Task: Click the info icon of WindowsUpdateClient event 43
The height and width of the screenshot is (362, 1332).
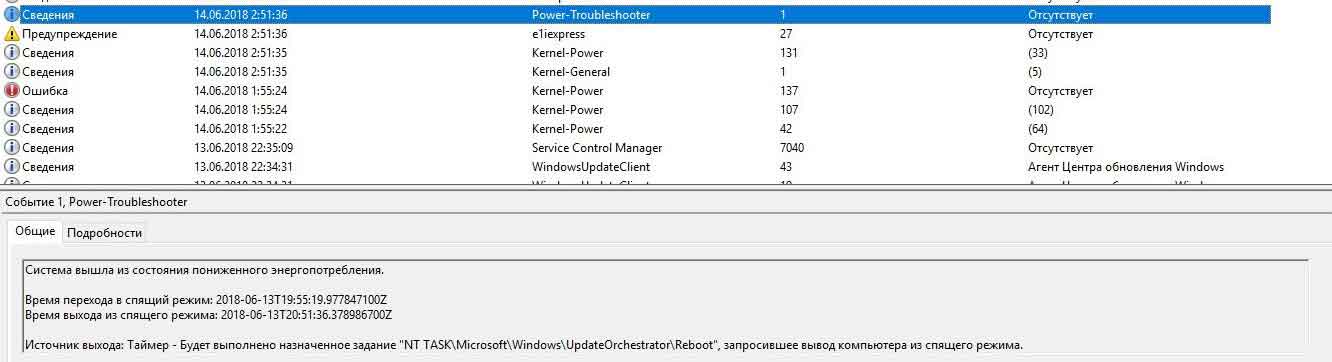Action: coord(12,167)
